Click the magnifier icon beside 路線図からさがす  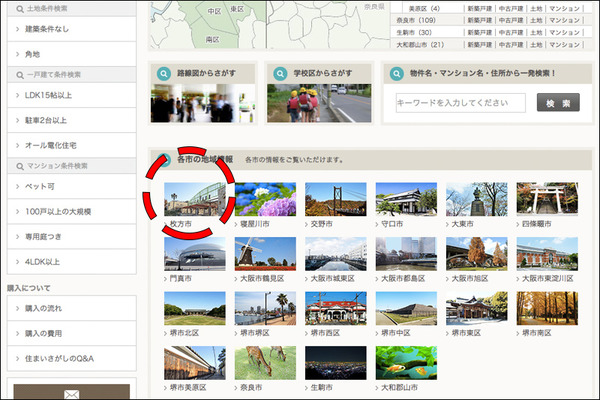point(163,74)
